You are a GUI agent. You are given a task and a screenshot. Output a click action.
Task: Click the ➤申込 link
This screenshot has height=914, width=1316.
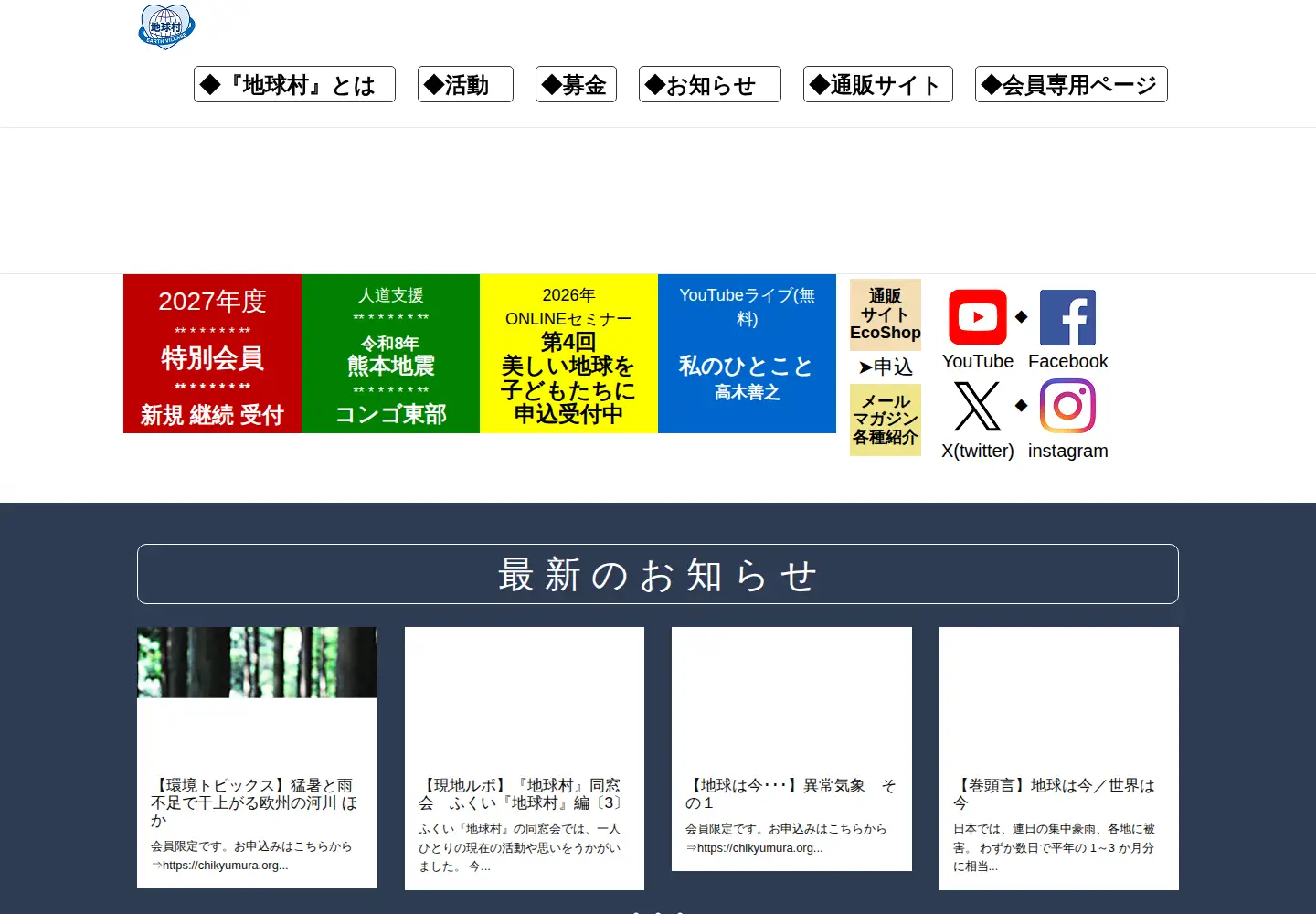[886, 367]
